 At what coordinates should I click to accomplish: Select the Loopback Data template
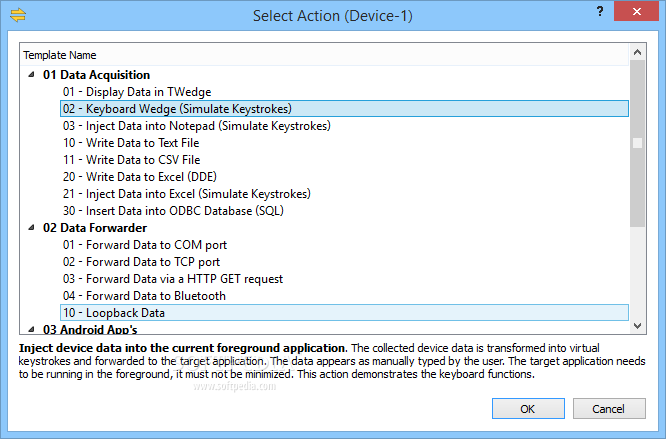click(x=114, y=313)
